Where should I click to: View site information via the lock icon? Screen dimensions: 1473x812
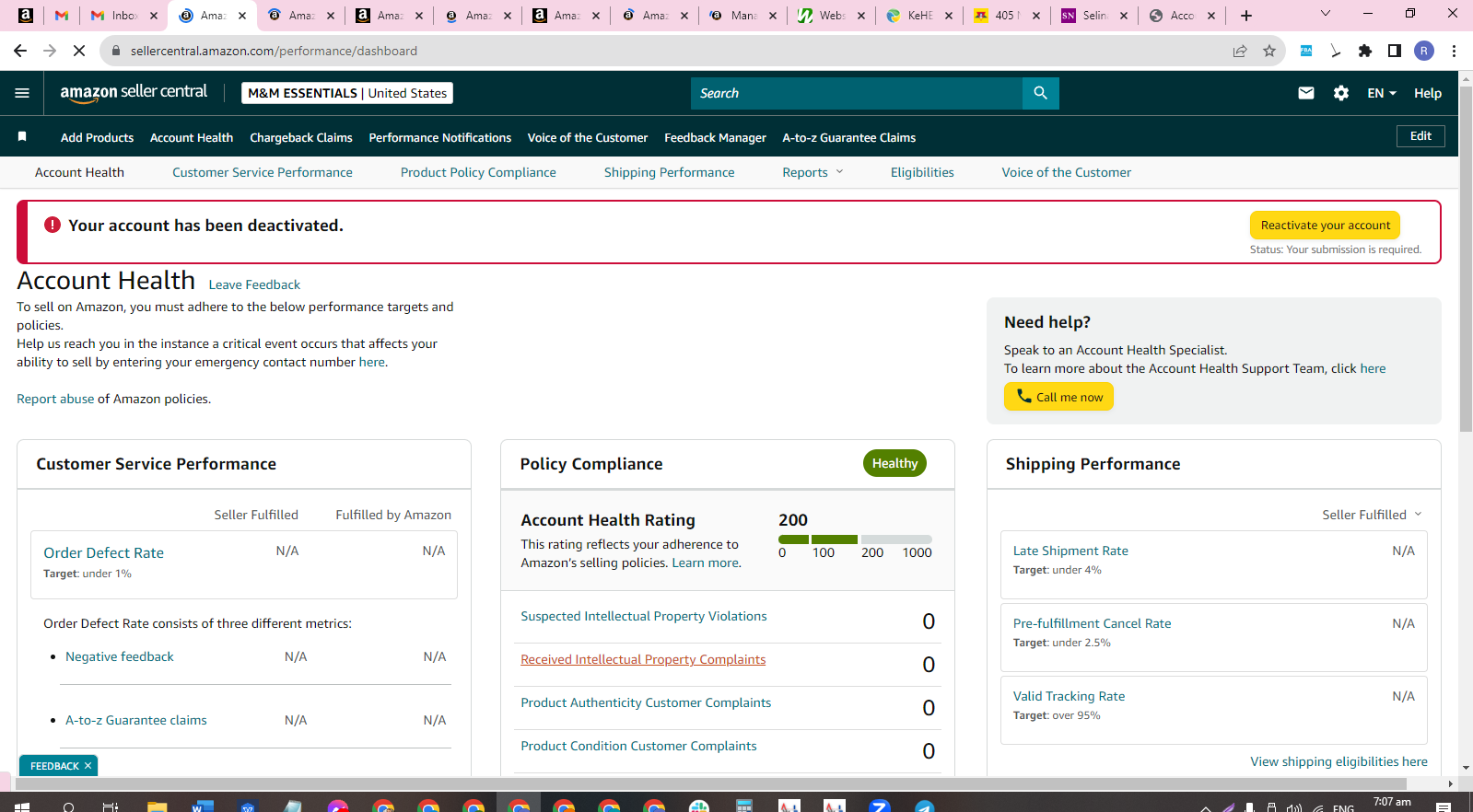[116, 51]
